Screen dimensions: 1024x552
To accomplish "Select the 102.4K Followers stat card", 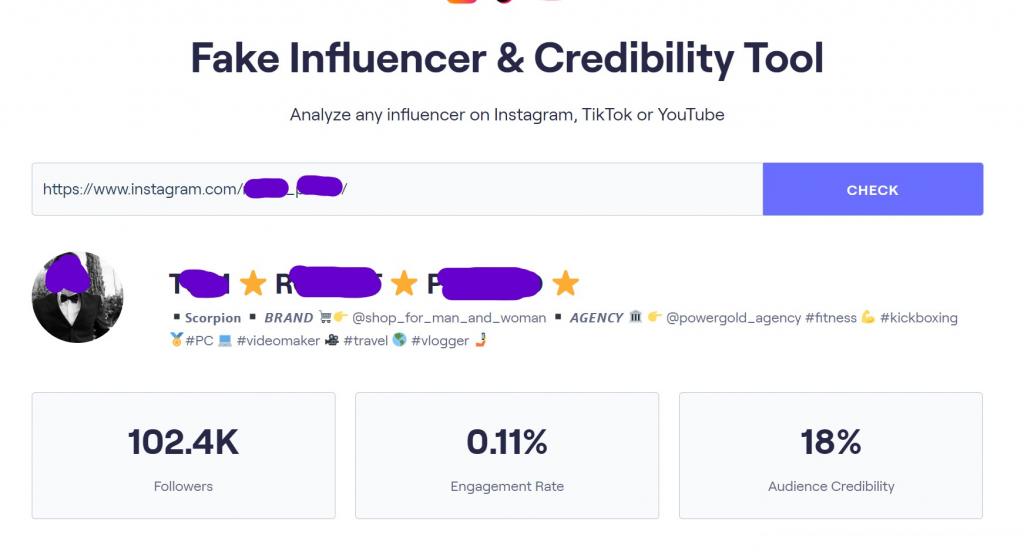I will pos(183,455).
